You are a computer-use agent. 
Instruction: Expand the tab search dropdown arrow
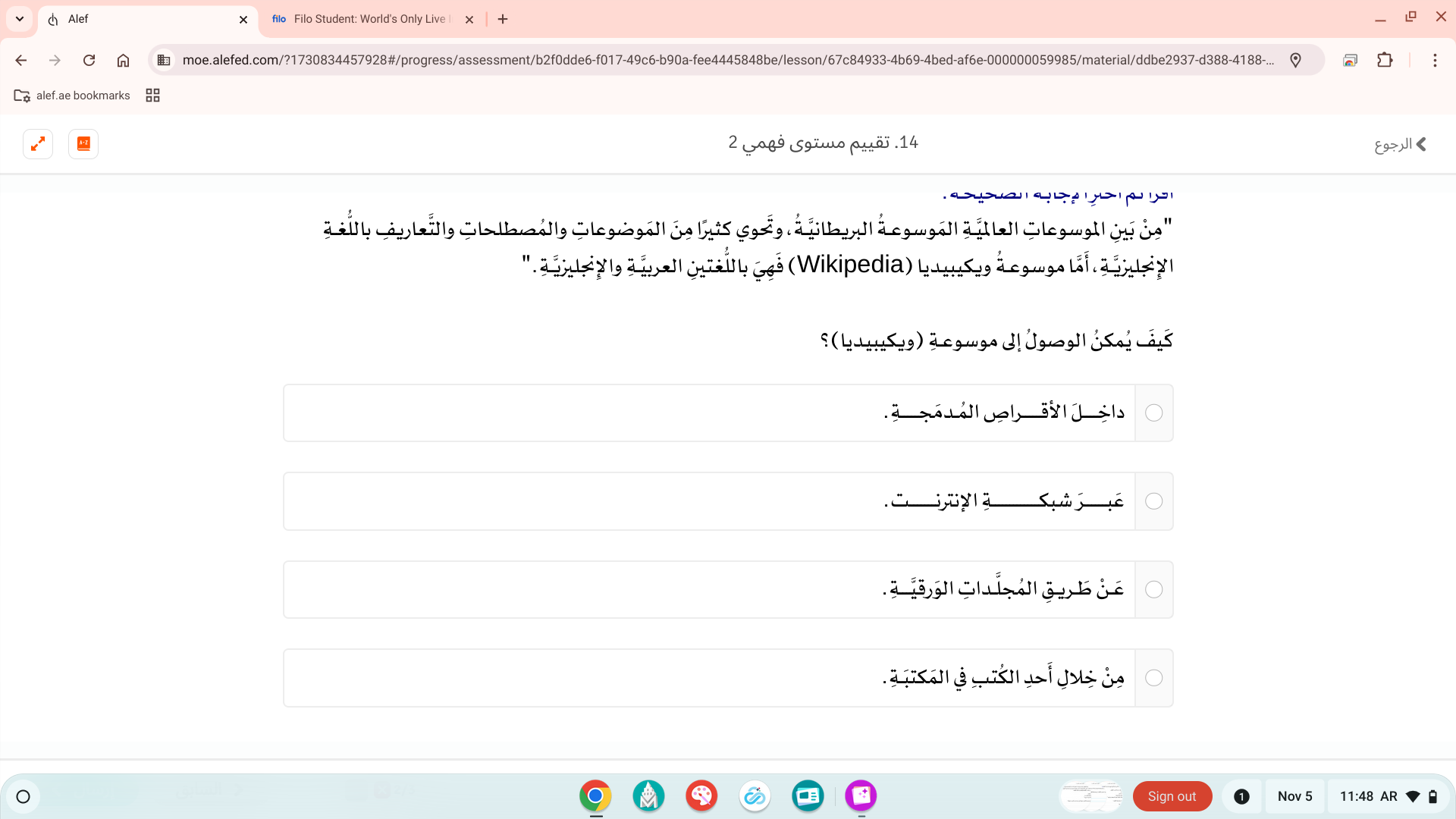tap(20, 19)
